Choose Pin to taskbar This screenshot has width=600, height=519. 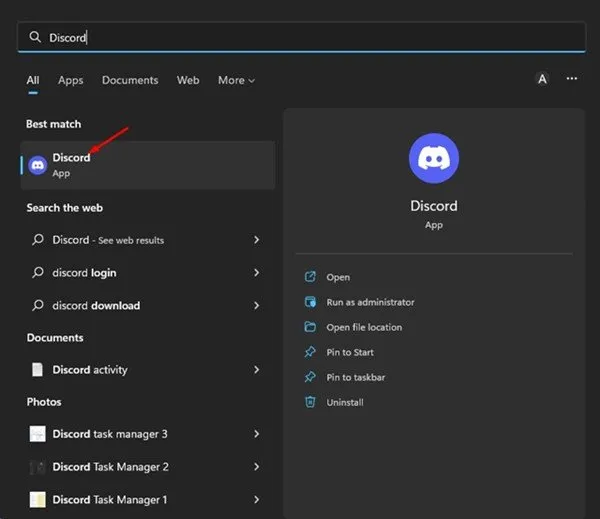tap(355, 378)
